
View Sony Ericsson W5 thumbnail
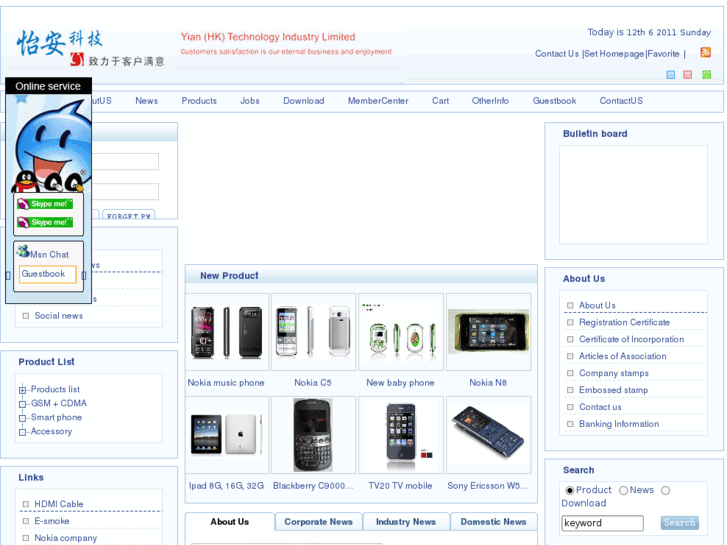(x=488, y=435)
